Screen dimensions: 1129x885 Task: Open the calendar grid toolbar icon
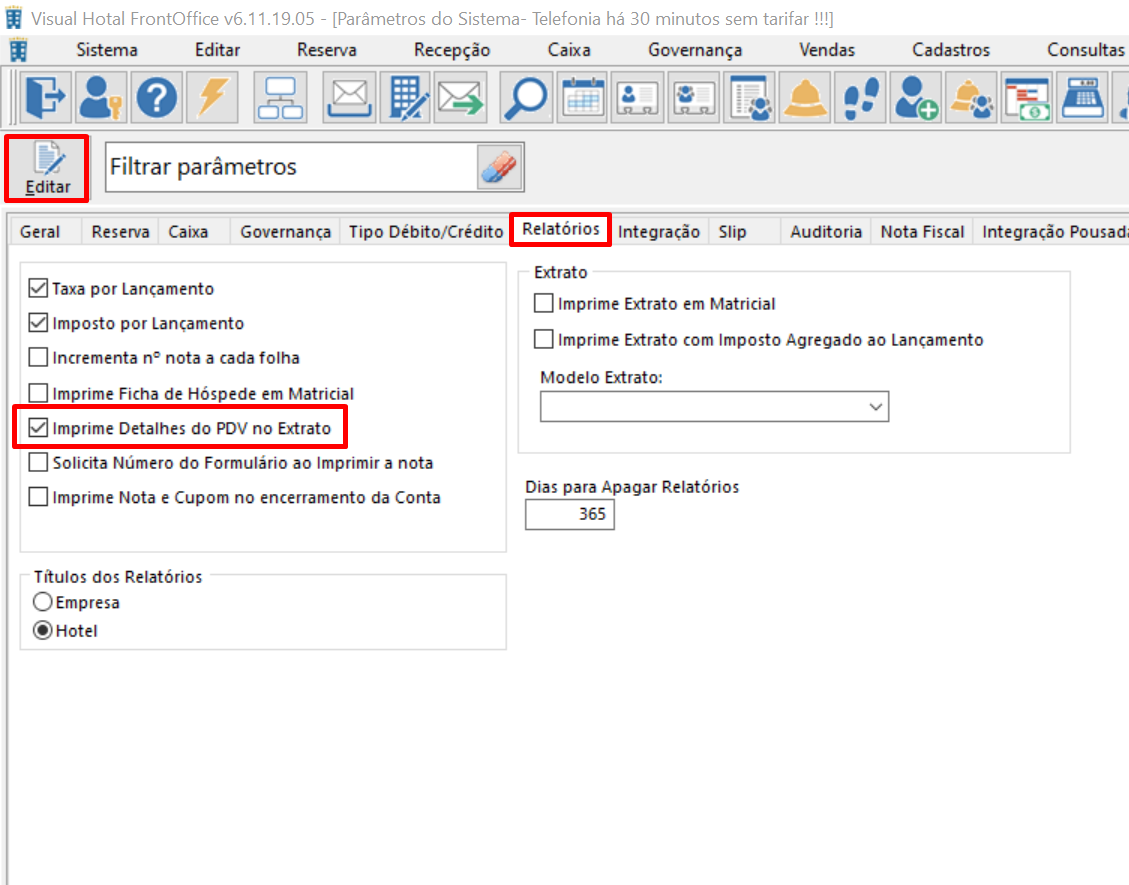pos(583,97)
